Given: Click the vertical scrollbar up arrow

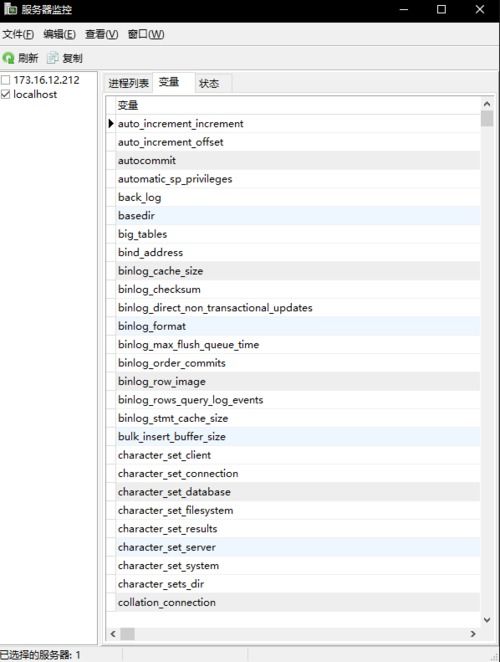Looking at the screenshot, I should point(487,104).
